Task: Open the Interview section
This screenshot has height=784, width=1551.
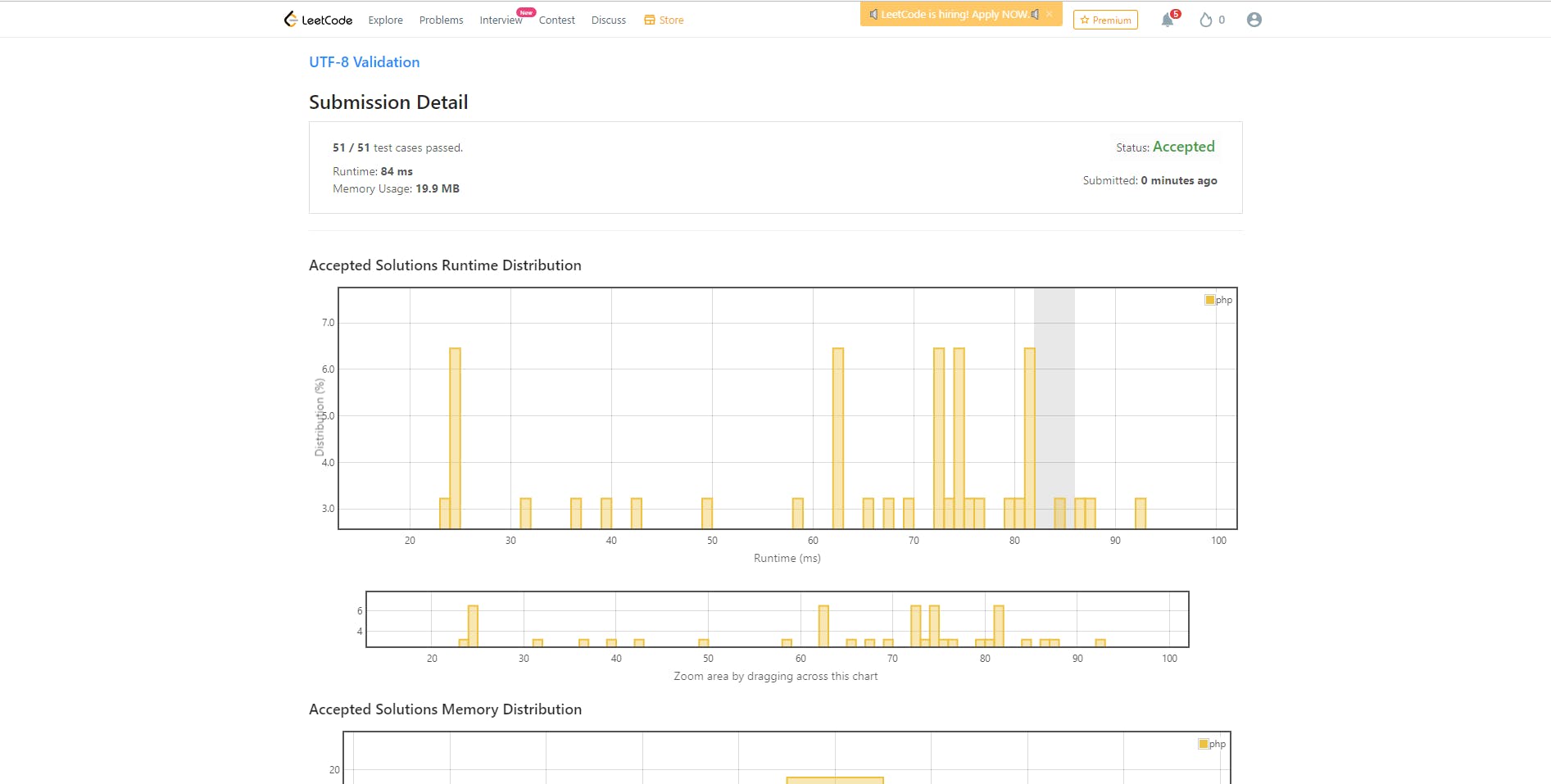Action: (x=501, y=20)
